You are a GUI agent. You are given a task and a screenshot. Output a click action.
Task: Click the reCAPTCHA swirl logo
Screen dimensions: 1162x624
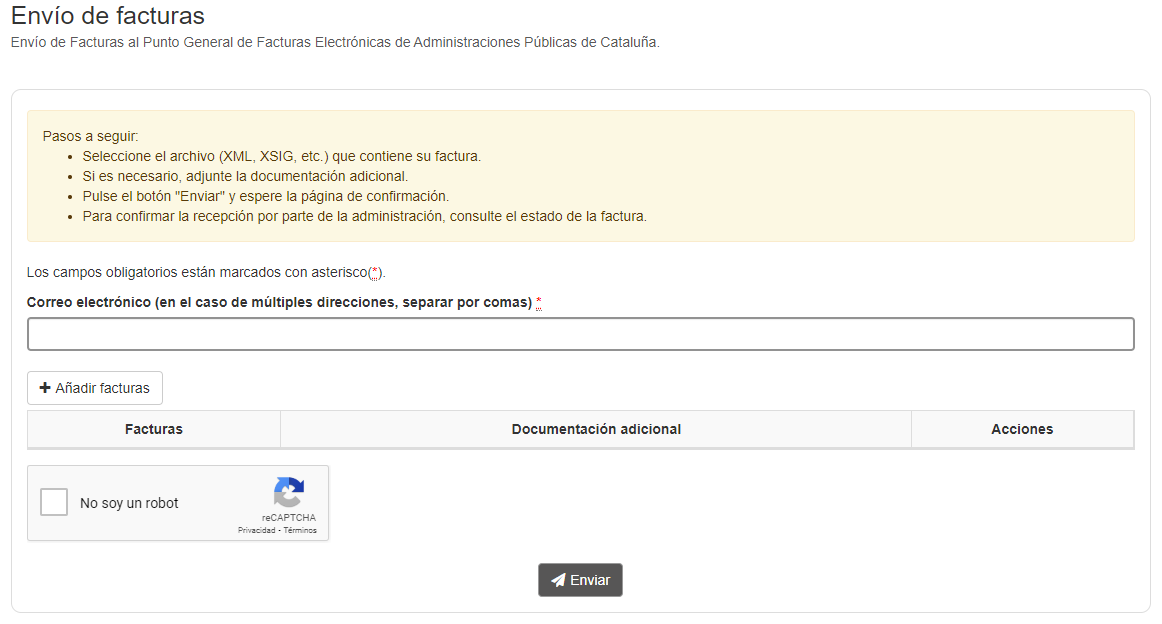pos(289,493)
